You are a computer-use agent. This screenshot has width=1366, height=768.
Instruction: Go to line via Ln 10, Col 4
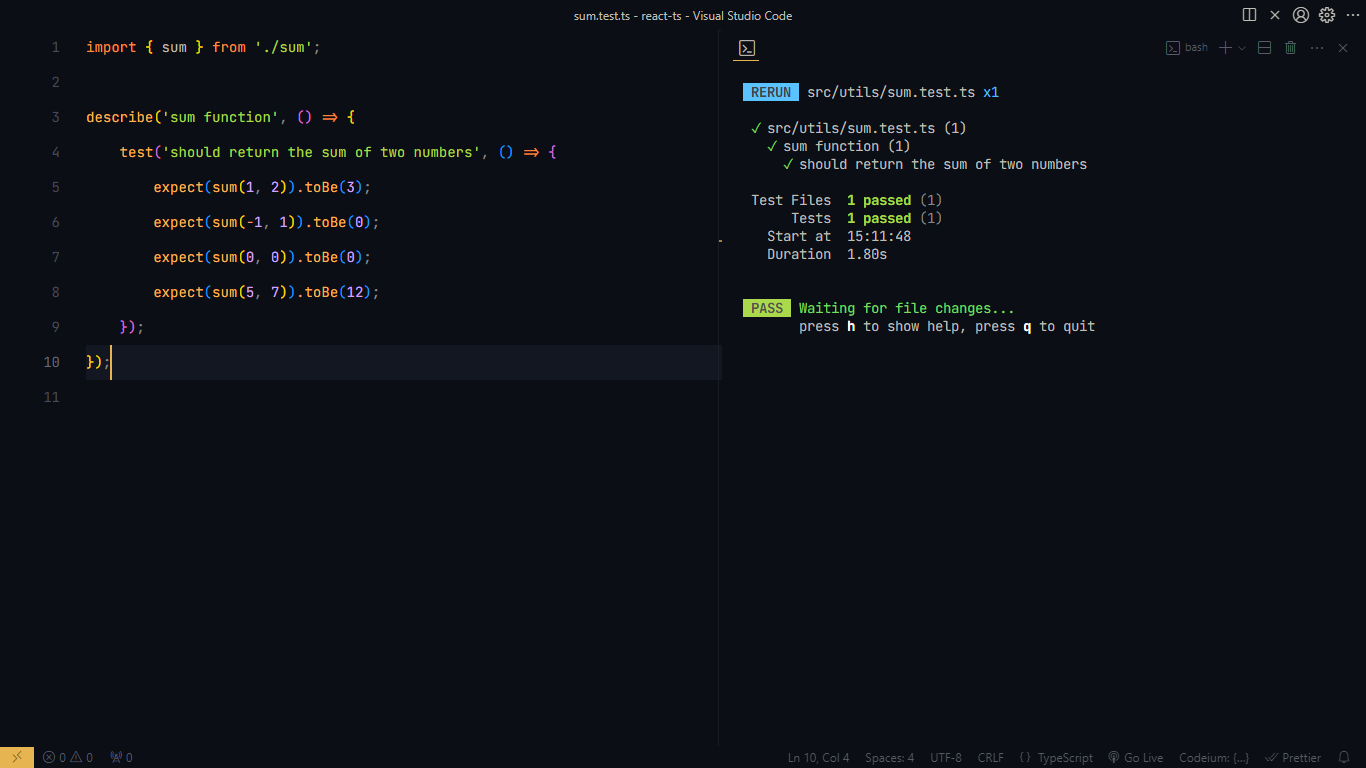[818, 757]
